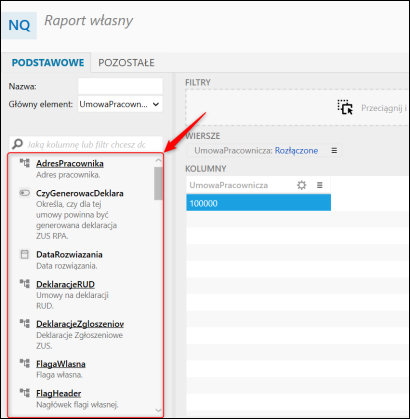This screenshot has height=419, width=410.
Task: Switch to the POZOSTAŁE tab
Action: tap(126, 63)
